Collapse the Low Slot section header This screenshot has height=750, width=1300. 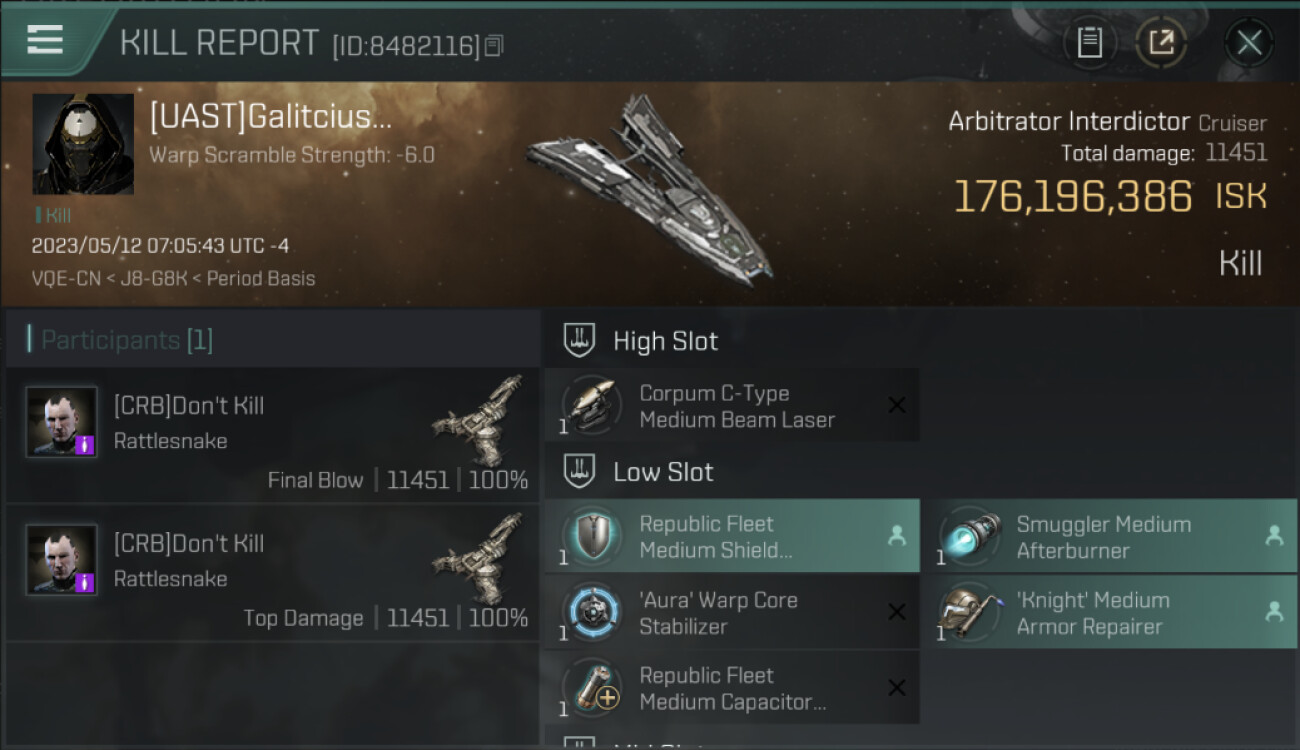point(663,472)
